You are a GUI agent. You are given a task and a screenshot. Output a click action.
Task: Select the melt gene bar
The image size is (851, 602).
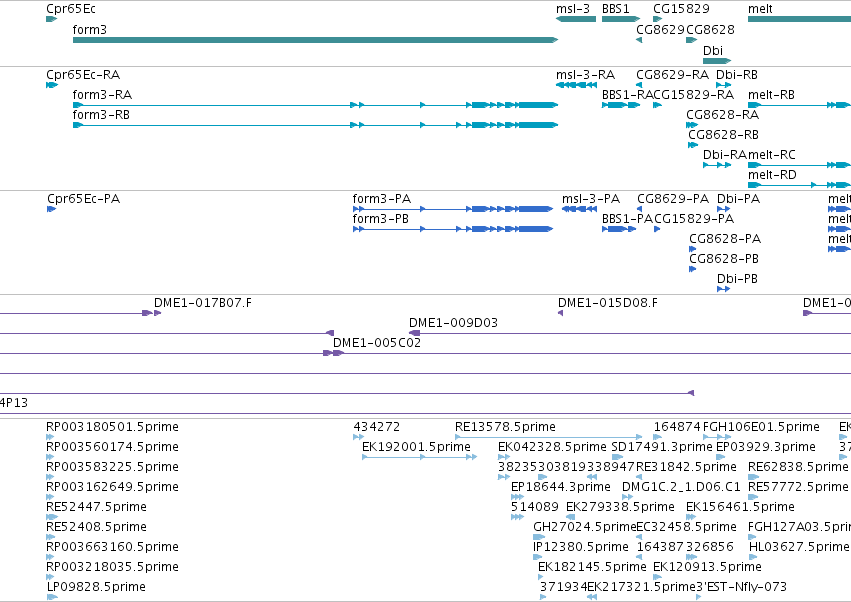799,19
